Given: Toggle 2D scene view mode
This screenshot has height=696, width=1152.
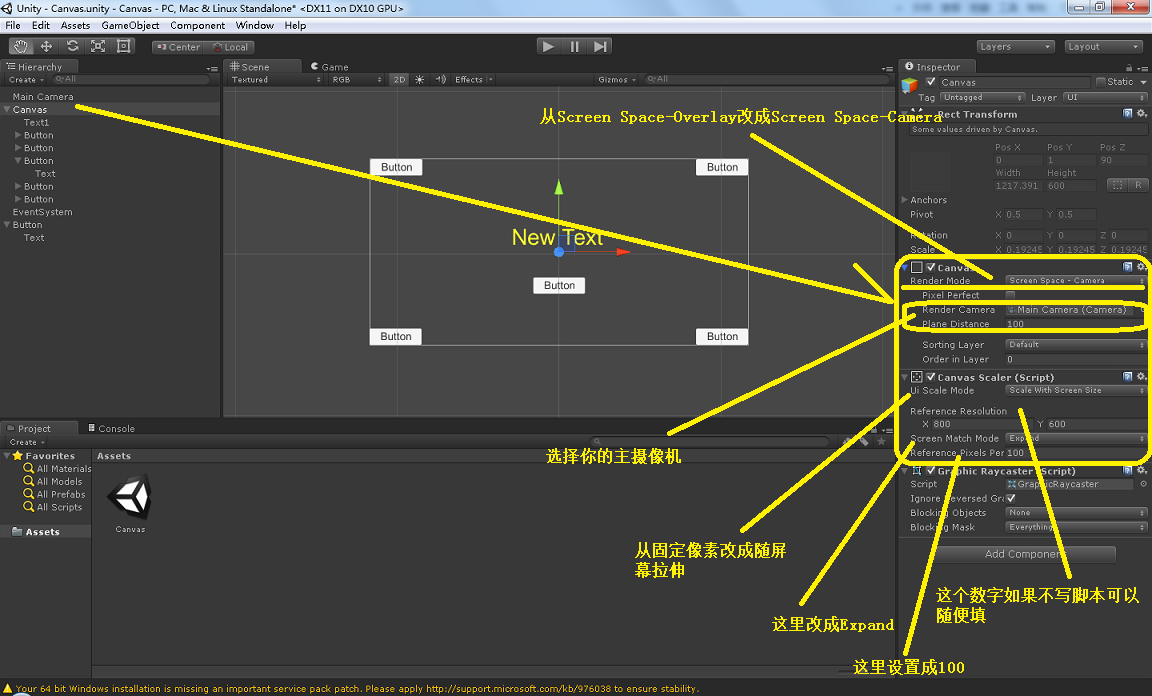Looking at the screenshot, I should point(399,79).
